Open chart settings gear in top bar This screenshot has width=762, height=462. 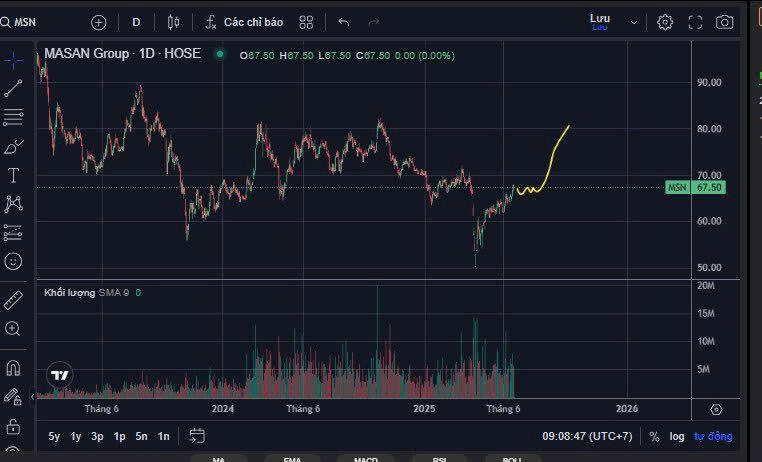click(665, 22)
